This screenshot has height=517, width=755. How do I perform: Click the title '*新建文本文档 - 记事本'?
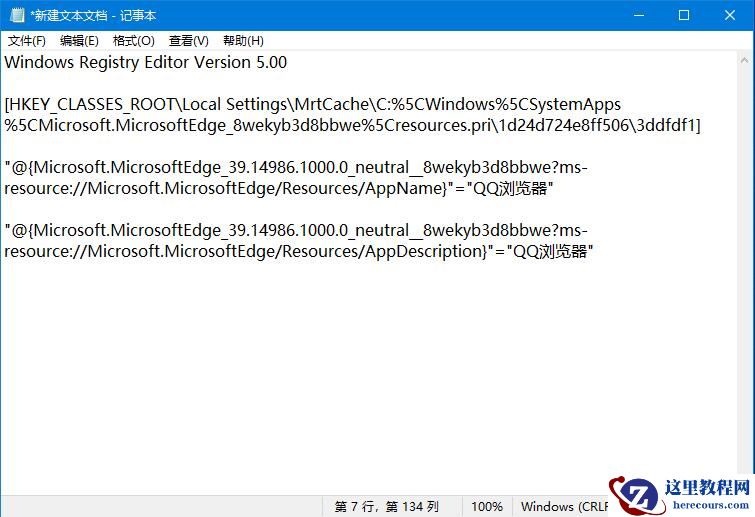point(93,15)
